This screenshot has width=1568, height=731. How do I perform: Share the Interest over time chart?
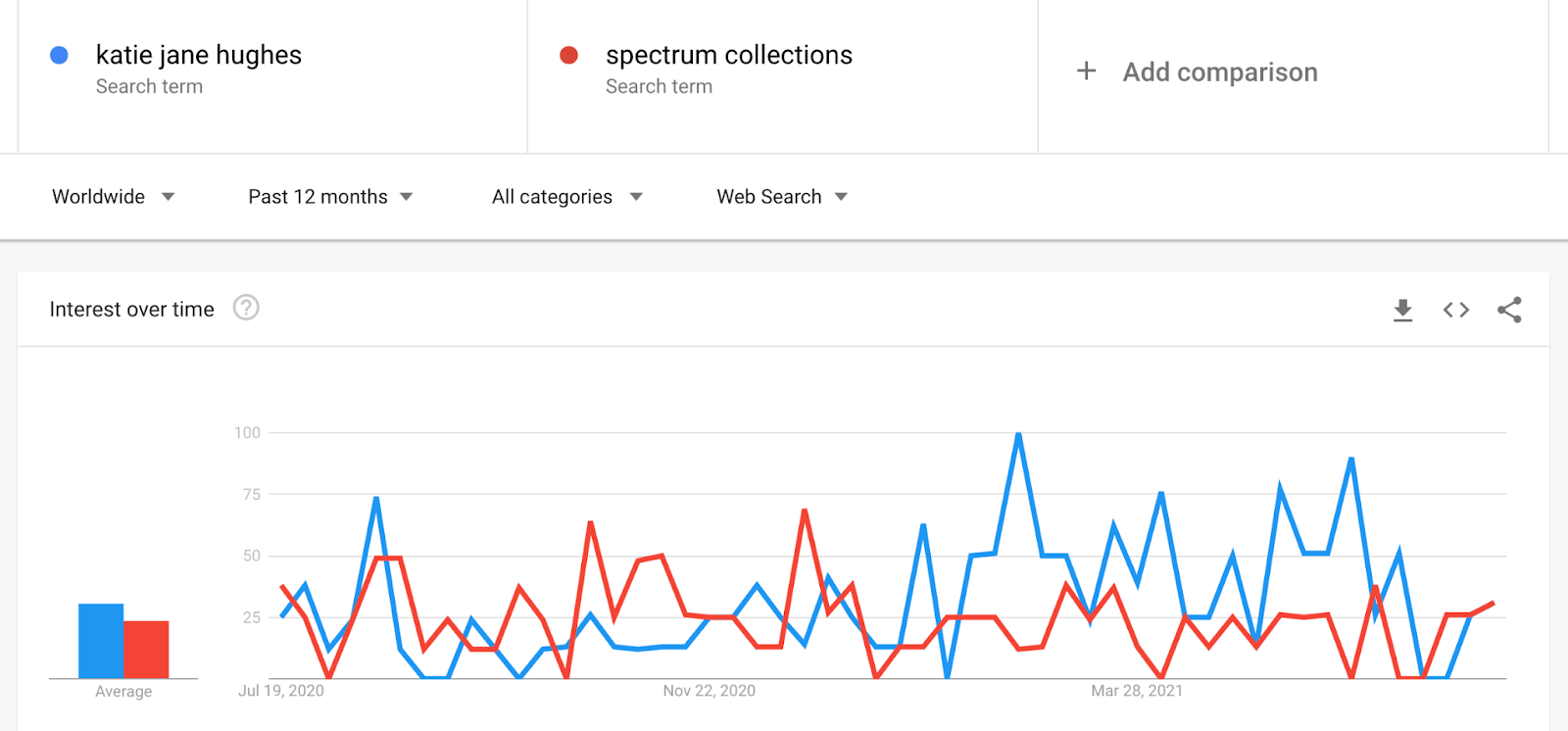[x=1509, y=310]
